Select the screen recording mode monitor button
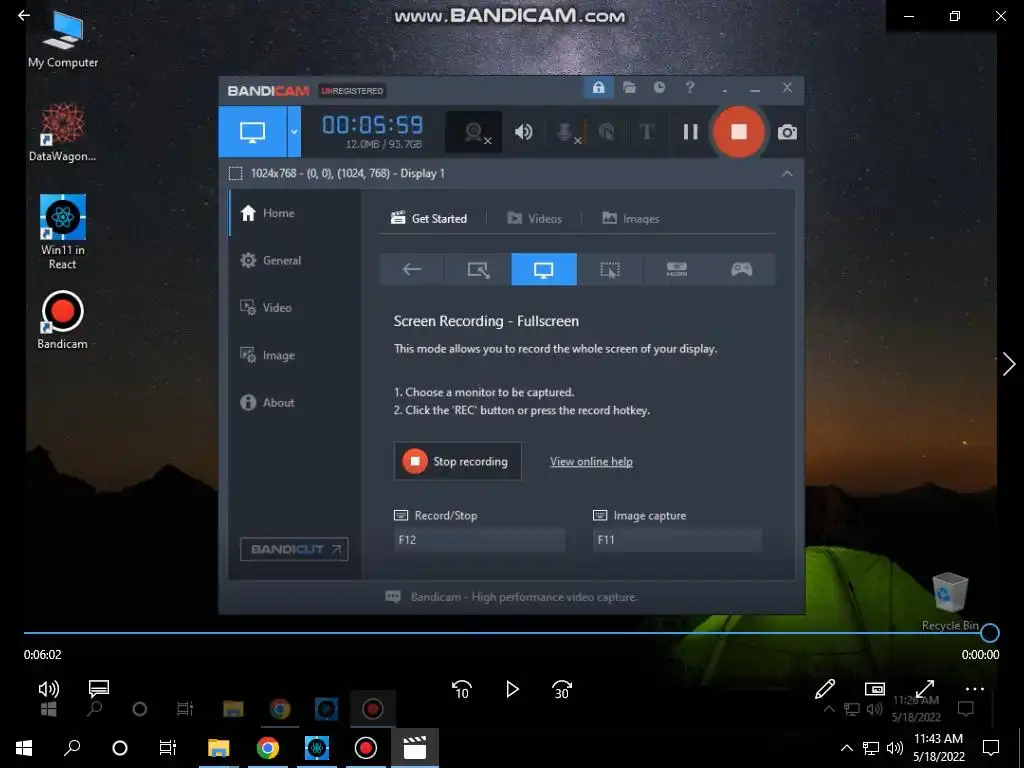Screen dimensions: 1024x768 point(252,132)
